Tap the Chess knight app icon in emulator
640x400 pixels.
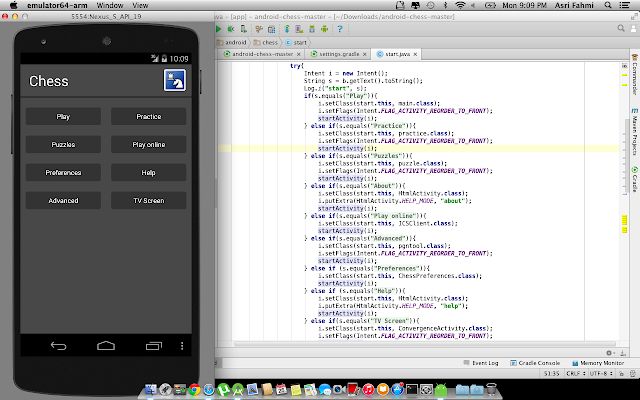tap(175, 80)
